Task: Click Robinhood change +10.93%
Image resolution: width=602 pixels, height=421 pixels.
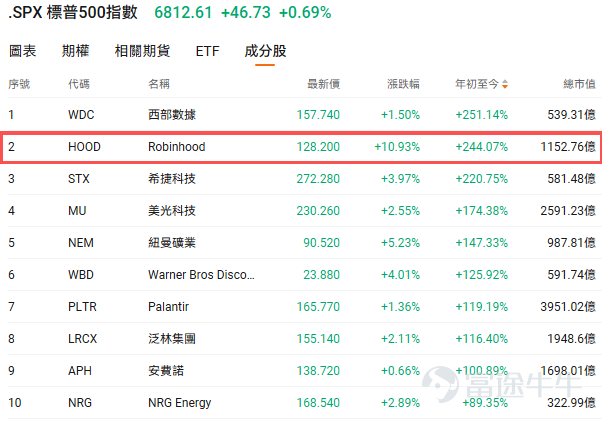Action: tap(397, 147)
